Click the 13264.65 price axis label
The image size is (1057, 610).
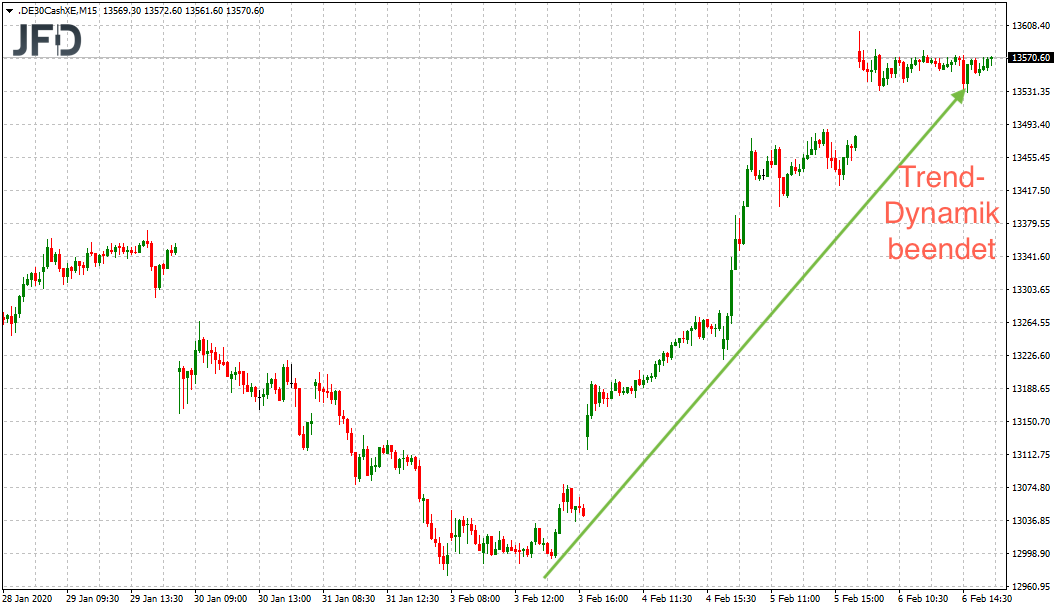1030,323
